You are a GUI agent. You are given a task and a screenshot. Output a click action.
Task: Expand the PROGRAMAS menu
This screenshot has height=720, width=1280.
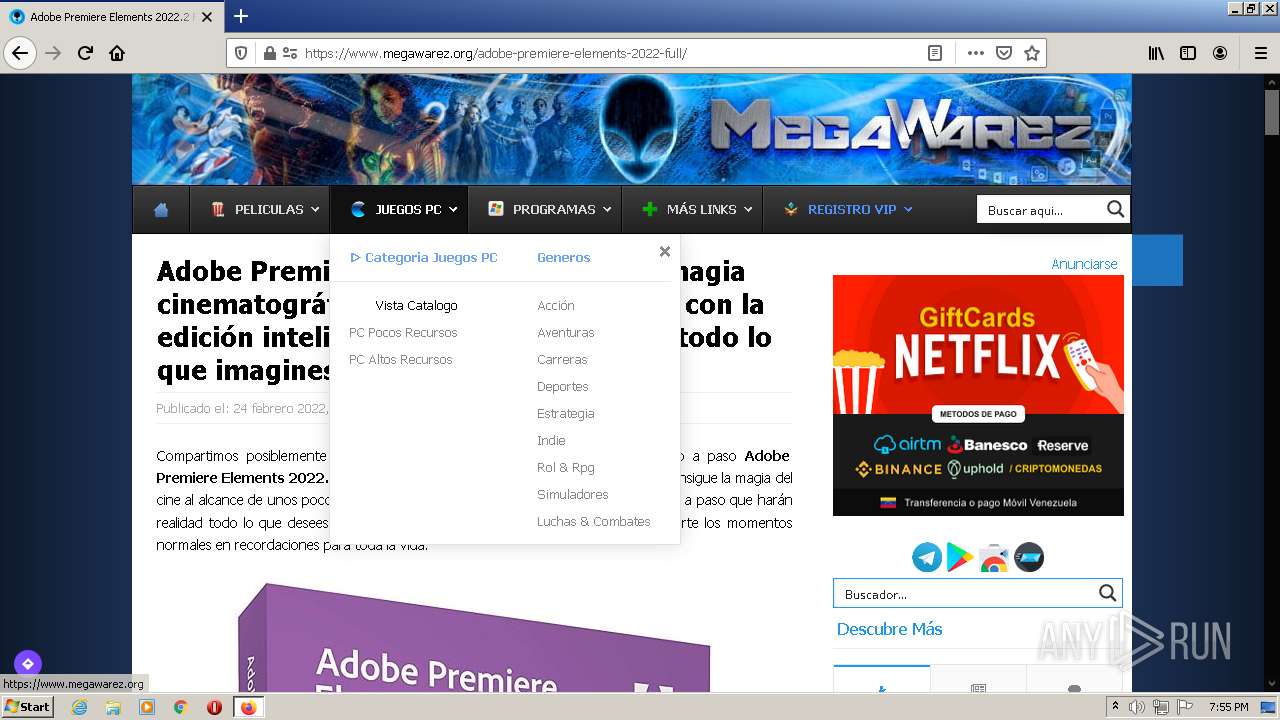(545, 210)
